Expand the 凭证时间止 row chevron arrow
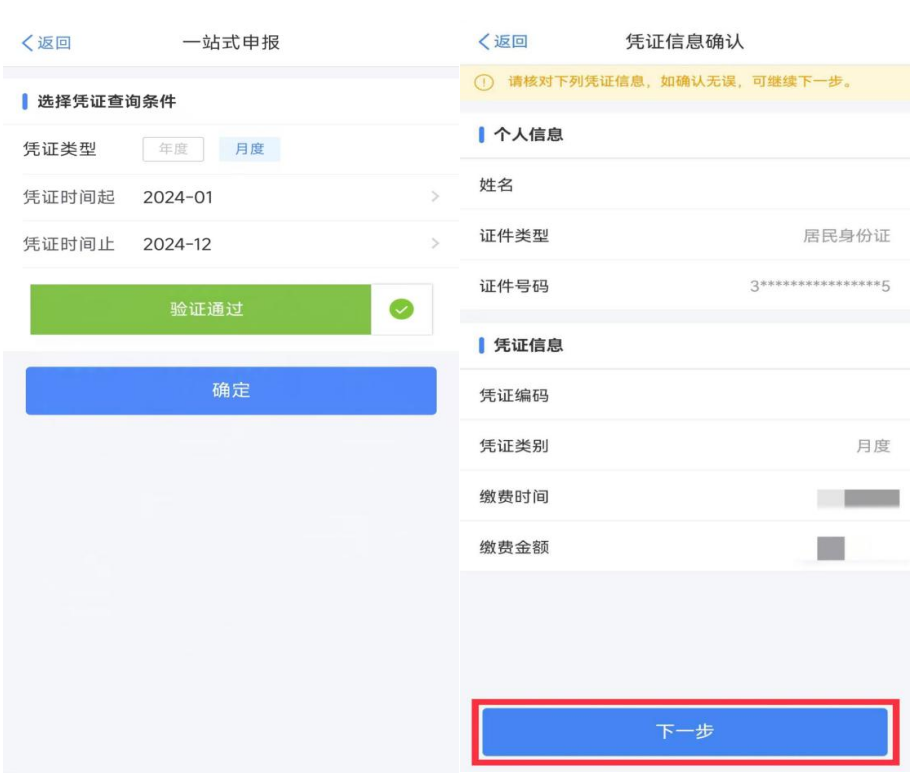 click(434, 244)
